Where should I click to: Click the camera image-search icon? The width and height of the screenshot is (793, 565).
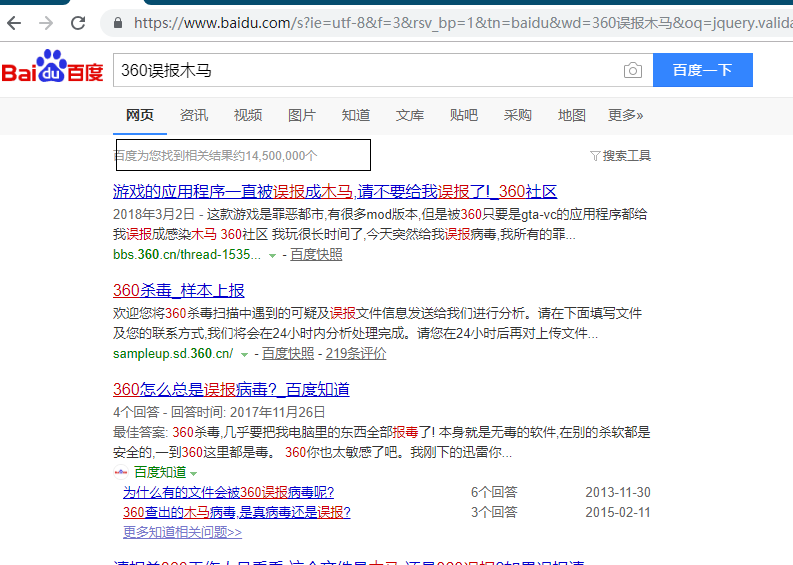pyautogui.click(x=633, y=70)
